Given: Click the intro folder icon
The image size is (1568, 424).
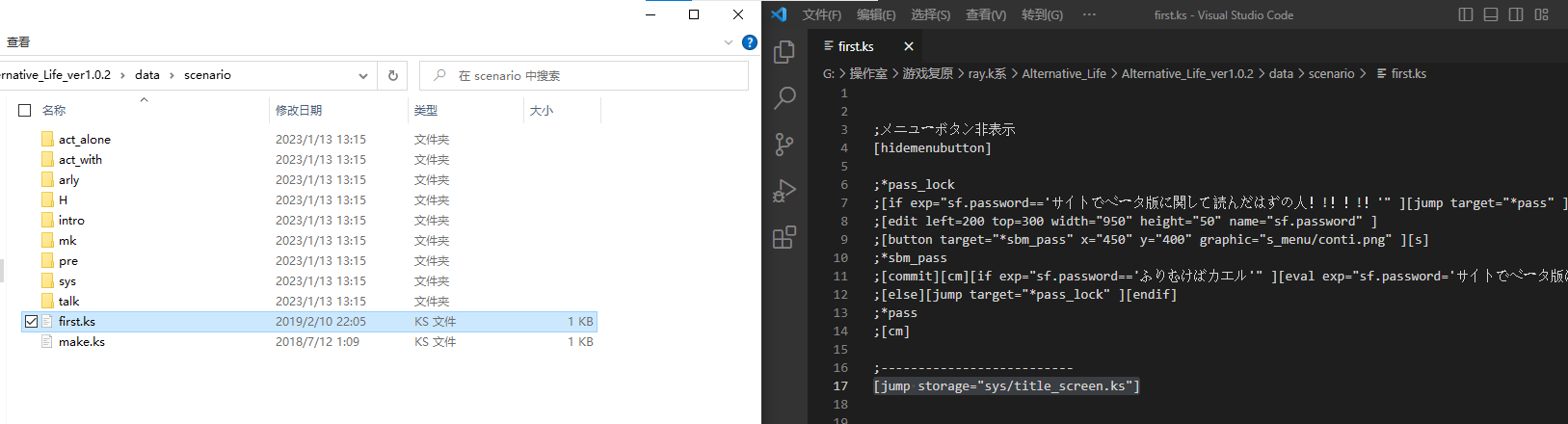Looking at the screenshot, I should point(48,220).
